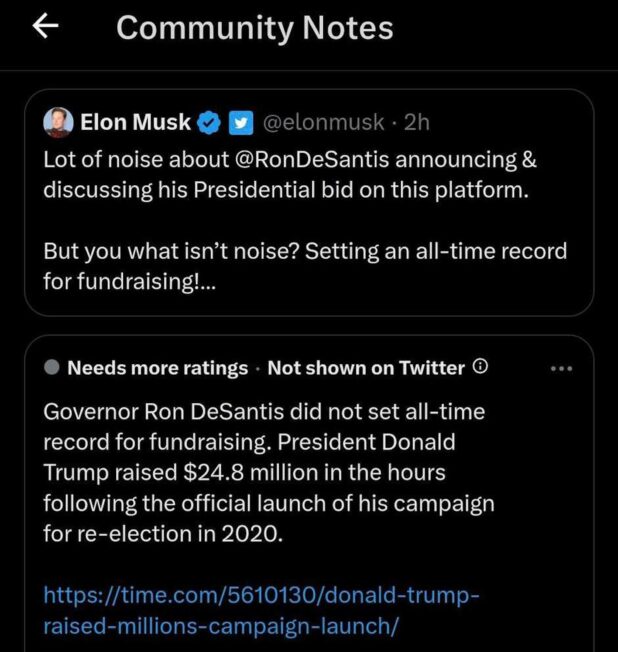Screen dimensions: 618x652
Task: Tap the Community Notes page title
Action: (254, 28)
